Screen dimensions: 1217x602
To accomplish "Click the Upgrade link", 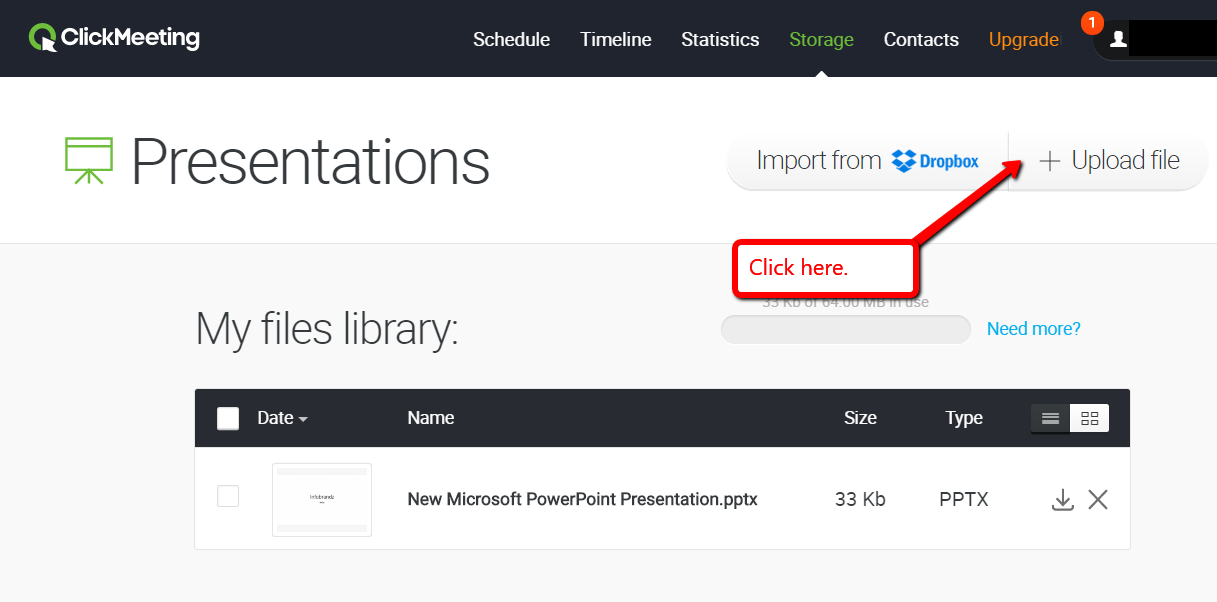I will pyautogui.click(x=1023, y=40).
